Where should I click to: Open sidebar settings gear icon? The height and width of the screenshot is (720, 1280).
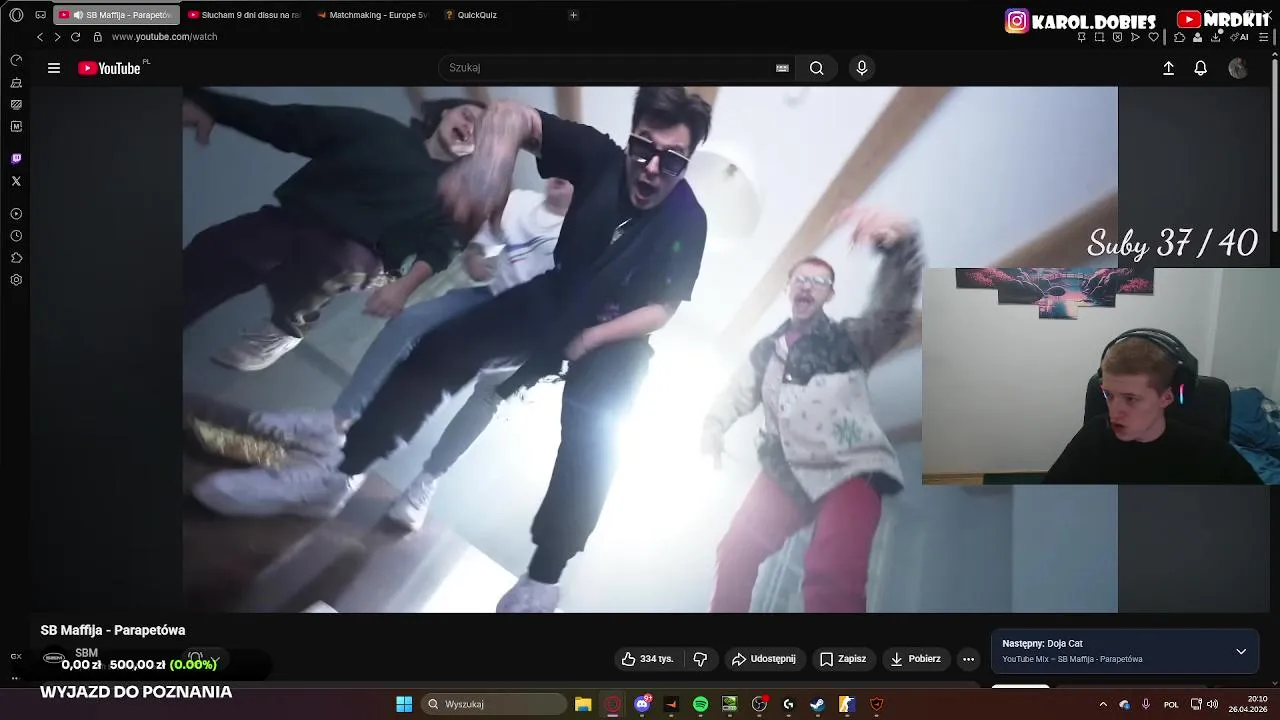click(x=16, y=280)
